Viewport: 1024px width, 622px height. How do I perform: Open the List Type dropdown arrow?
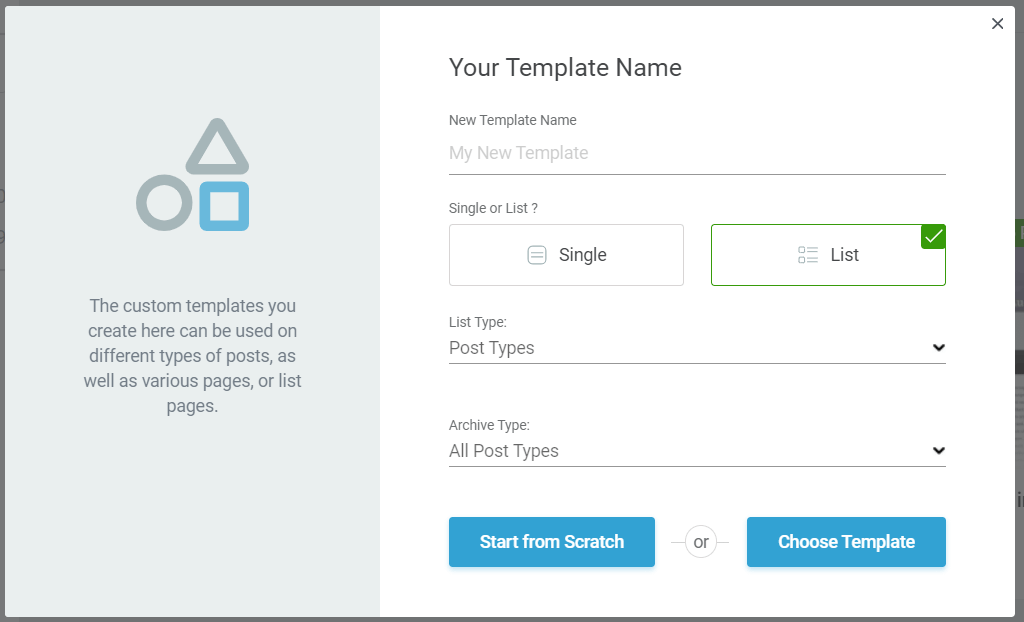pos(938,348)
